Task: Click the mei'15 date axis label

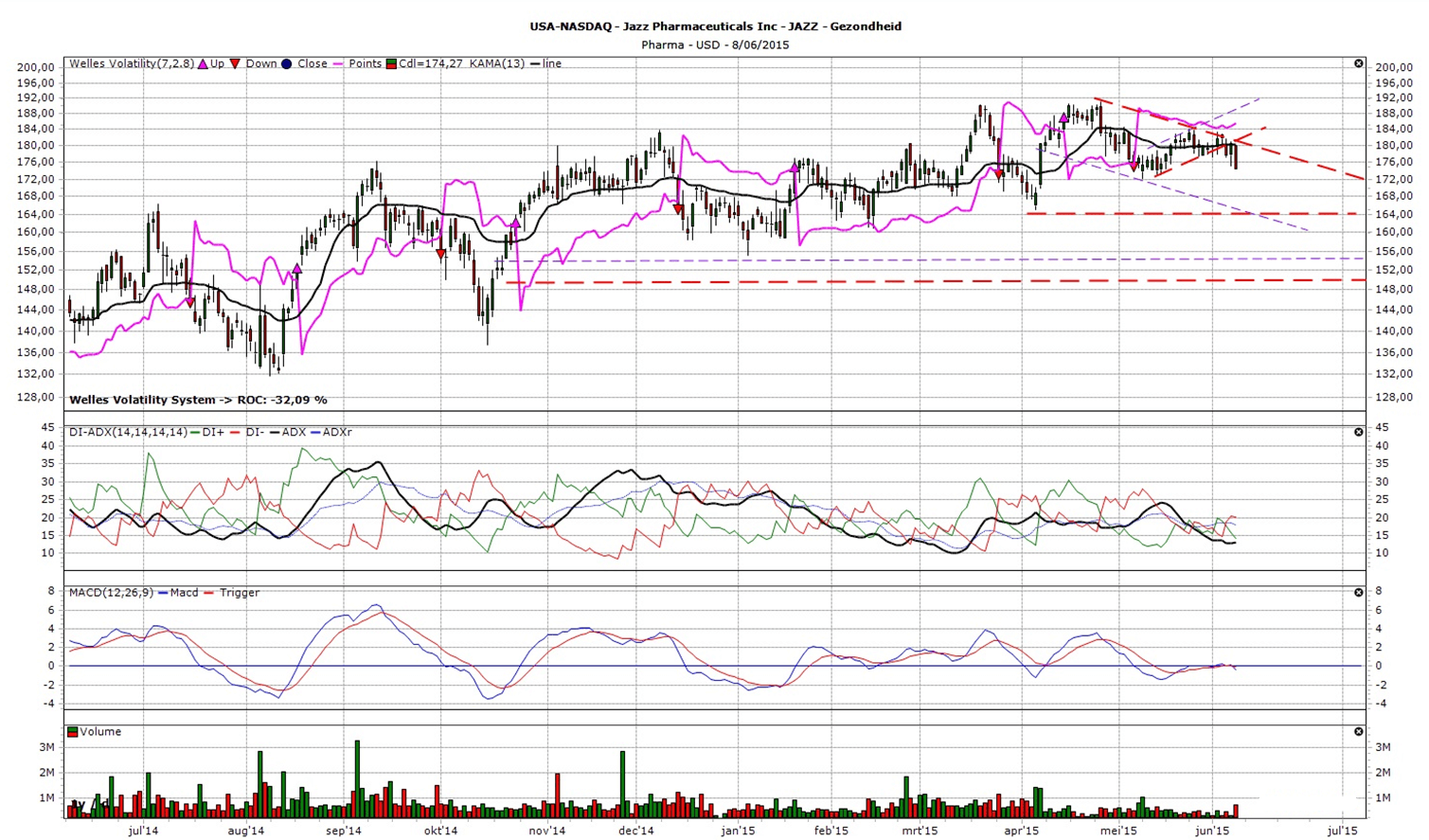Action: (1118, 831)
